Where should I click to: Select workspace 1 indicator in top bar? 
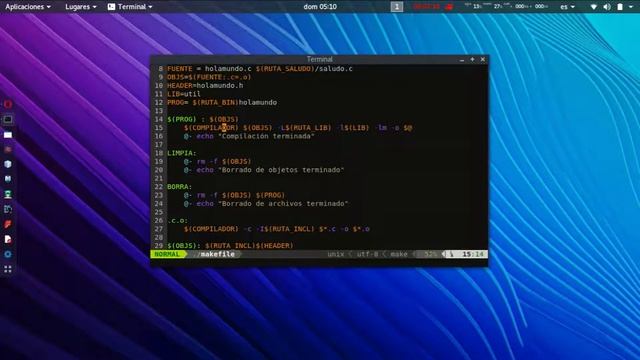click(397, 7)
